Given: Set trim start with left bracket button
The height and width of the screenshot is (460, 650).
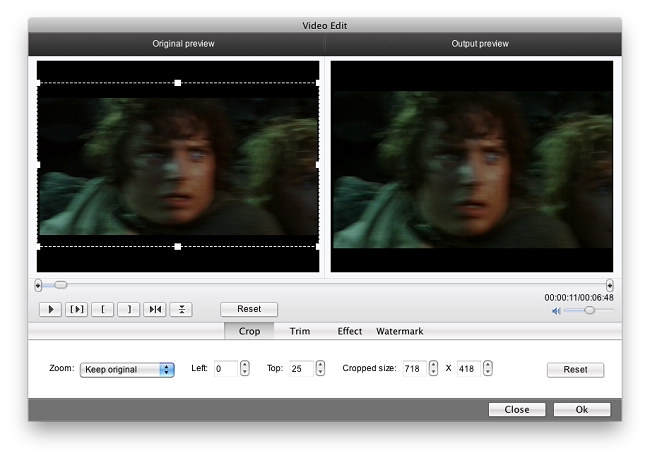Looking at the screenshot, I should click(103, 309).
